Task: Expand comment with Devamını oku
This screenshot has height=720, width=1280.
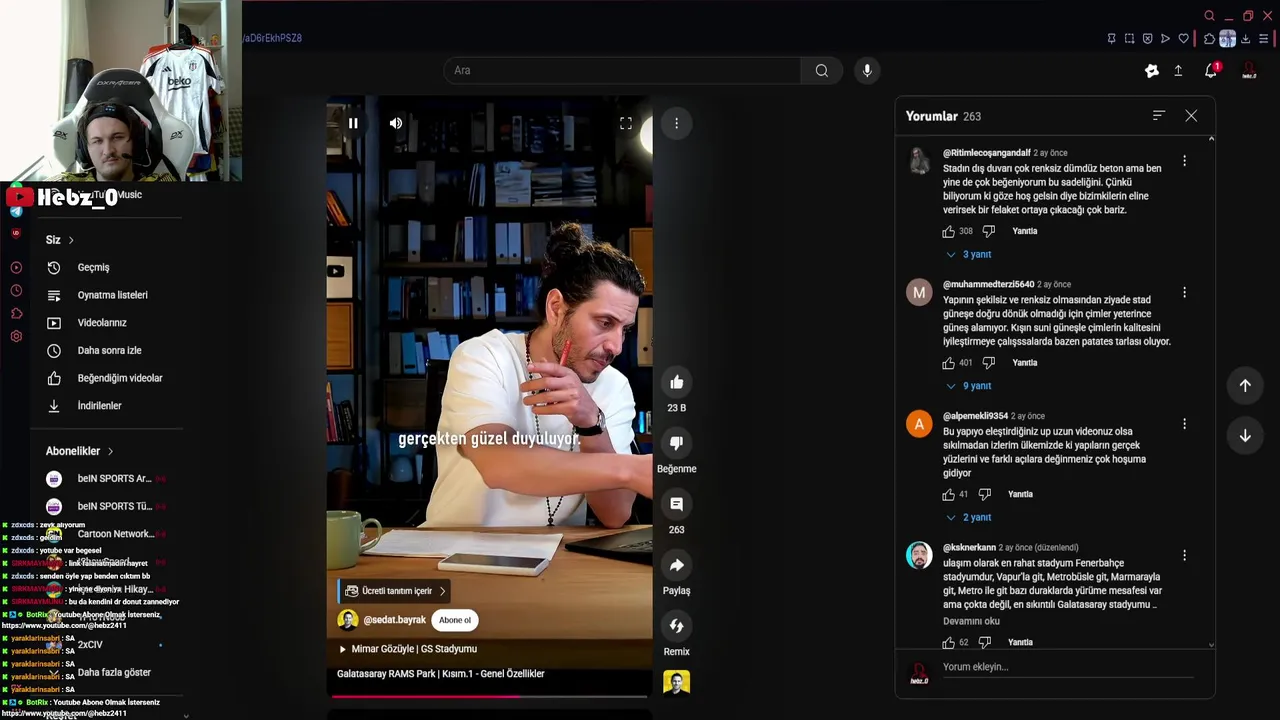Action: (x=971, y=621)
